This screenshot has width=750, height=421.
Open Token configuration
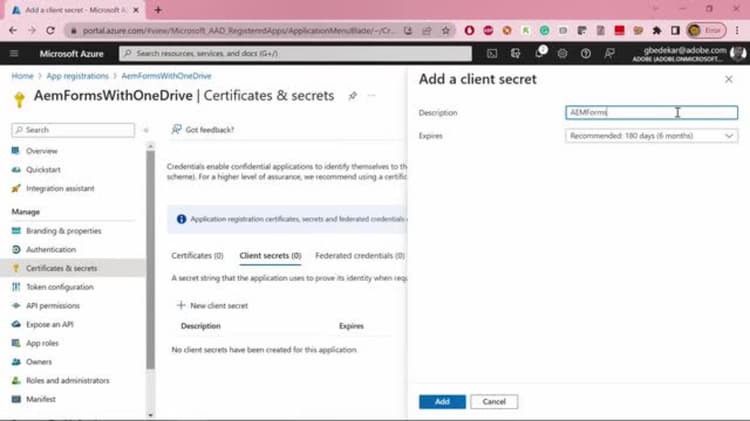coord(60,287)
